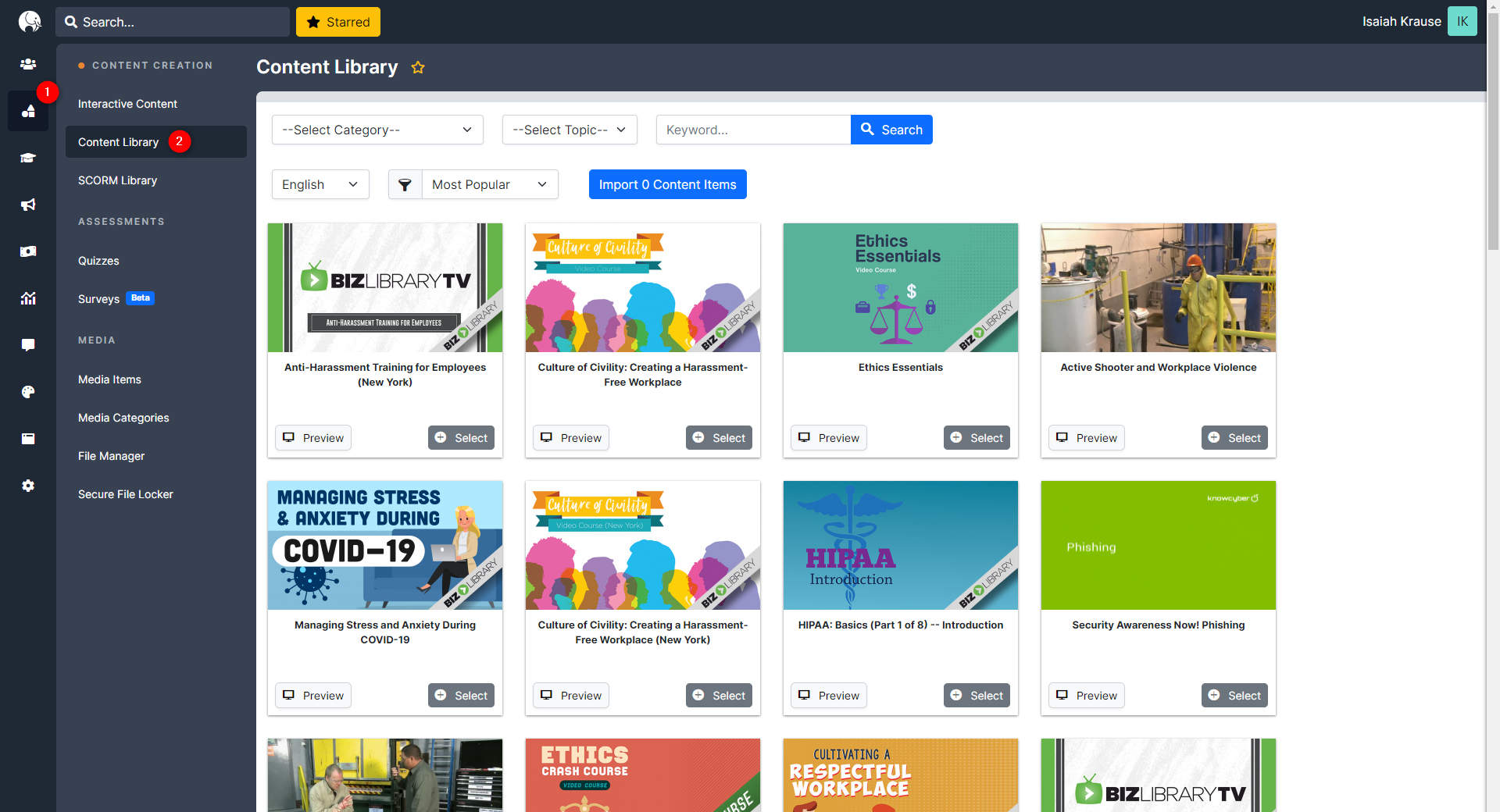Select the first Culture of Civility course

(x=719, y=438)
